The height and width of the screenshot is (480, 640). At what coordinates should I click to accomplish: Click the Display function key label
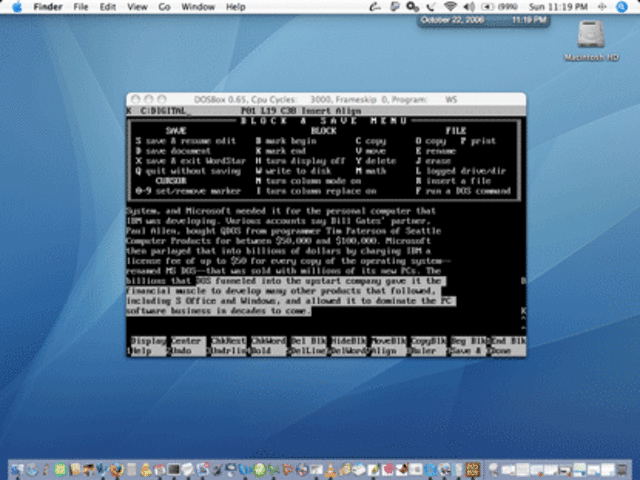tap(149, 341)
